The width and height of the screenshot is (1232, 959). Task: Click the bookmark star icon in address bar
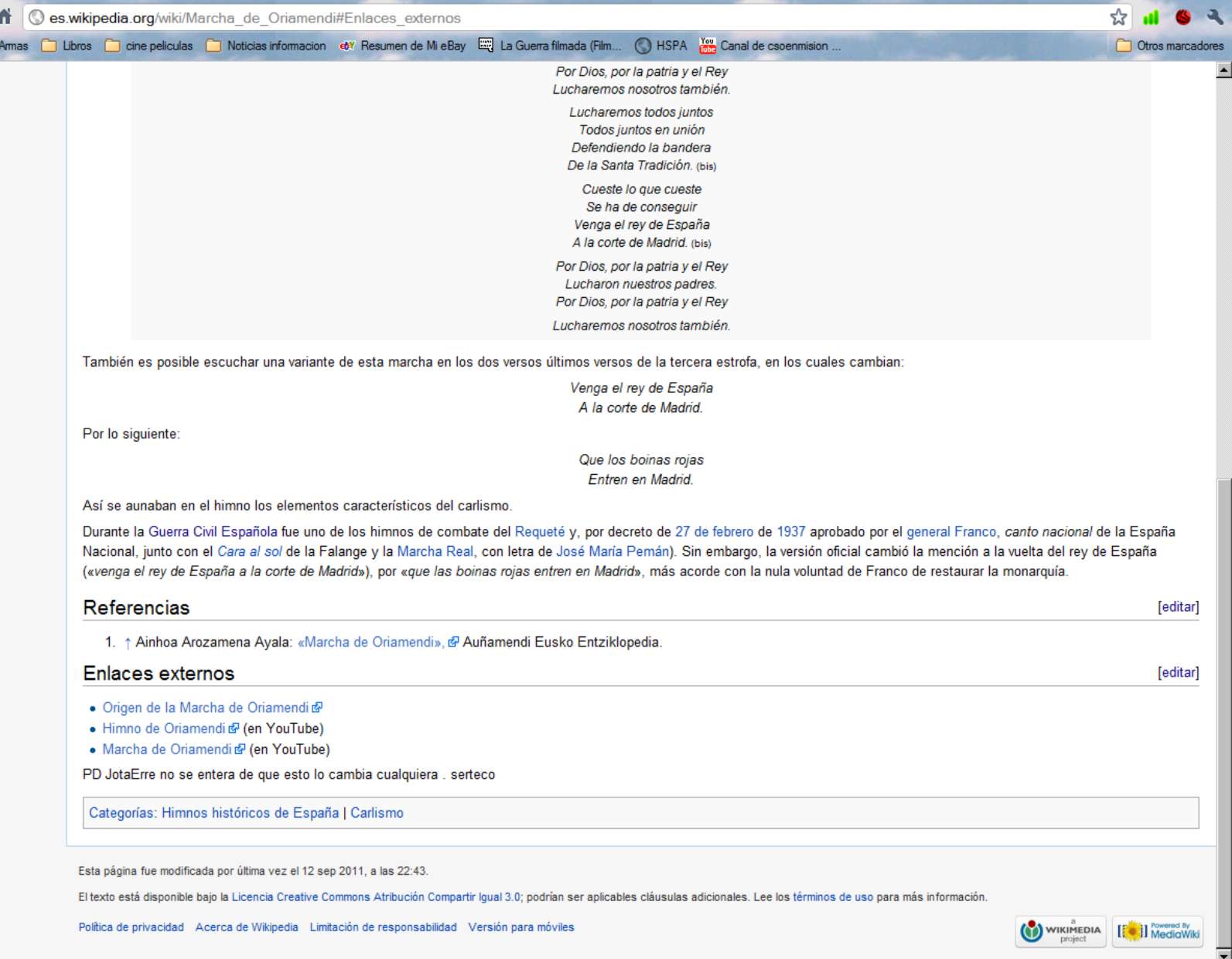click(1118, 17)
